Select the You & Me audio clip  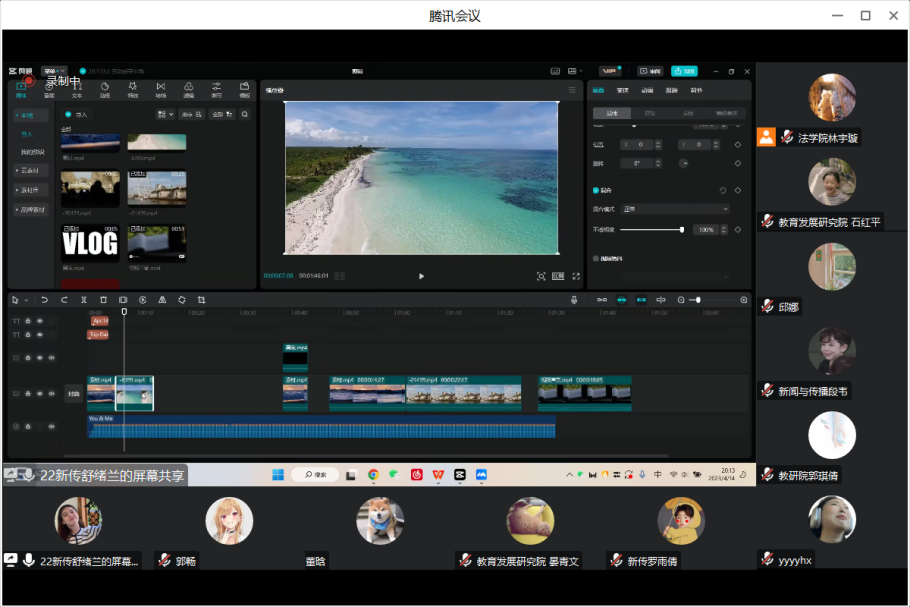coord(321,427)
